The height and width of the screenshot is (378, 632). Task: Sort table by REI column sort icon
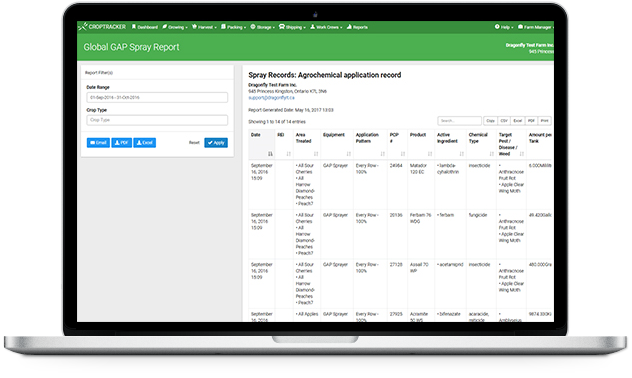(289, 154)
